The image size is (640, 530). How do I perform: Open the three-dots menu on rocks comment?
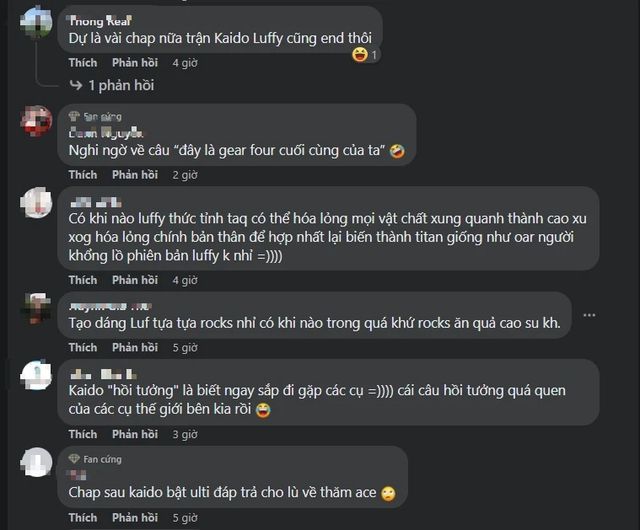[589, 315]
